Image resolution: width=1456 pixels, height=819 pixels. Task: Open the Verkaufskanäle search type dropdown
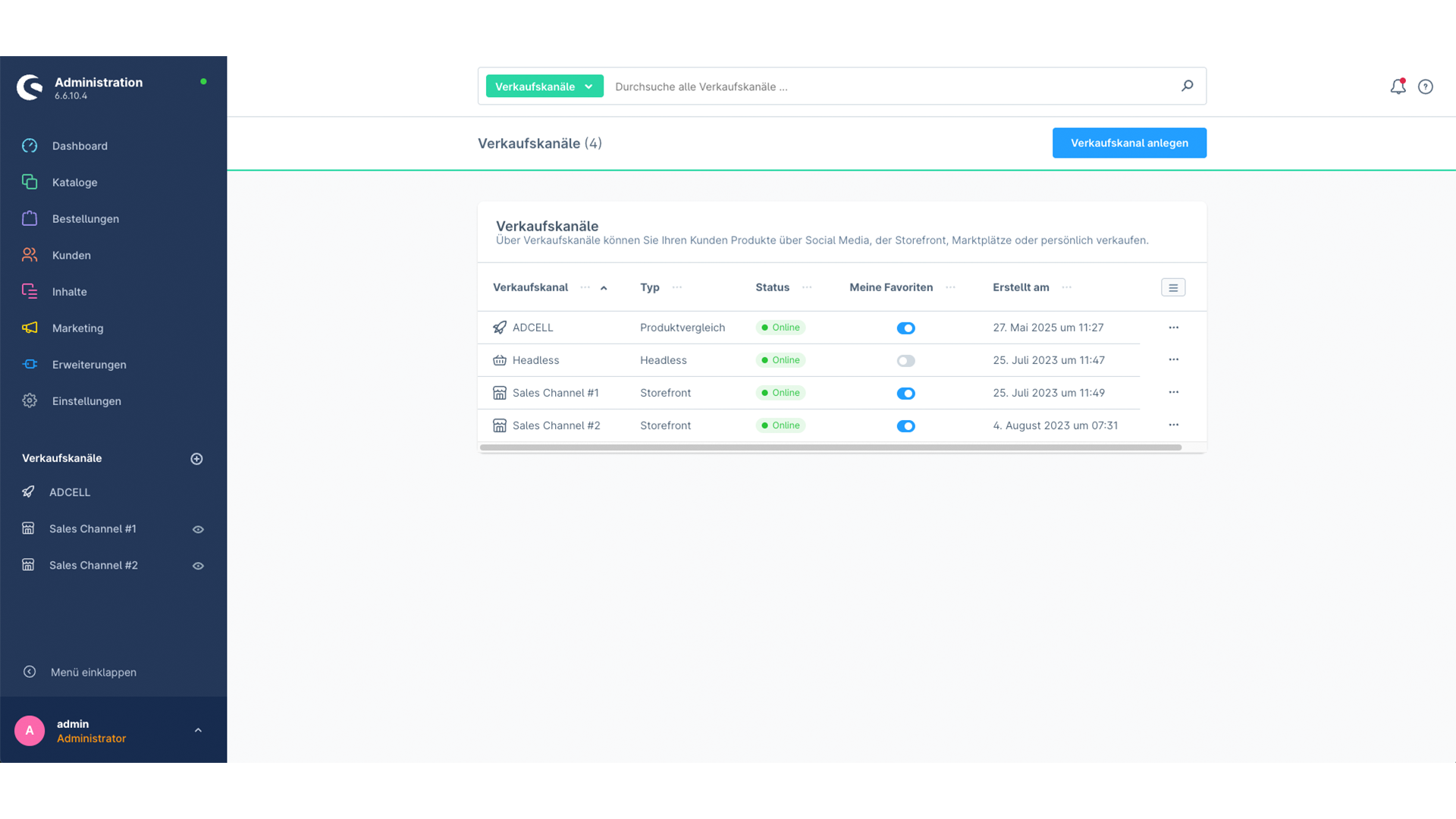pyautogui.click(x=544, y=86)
